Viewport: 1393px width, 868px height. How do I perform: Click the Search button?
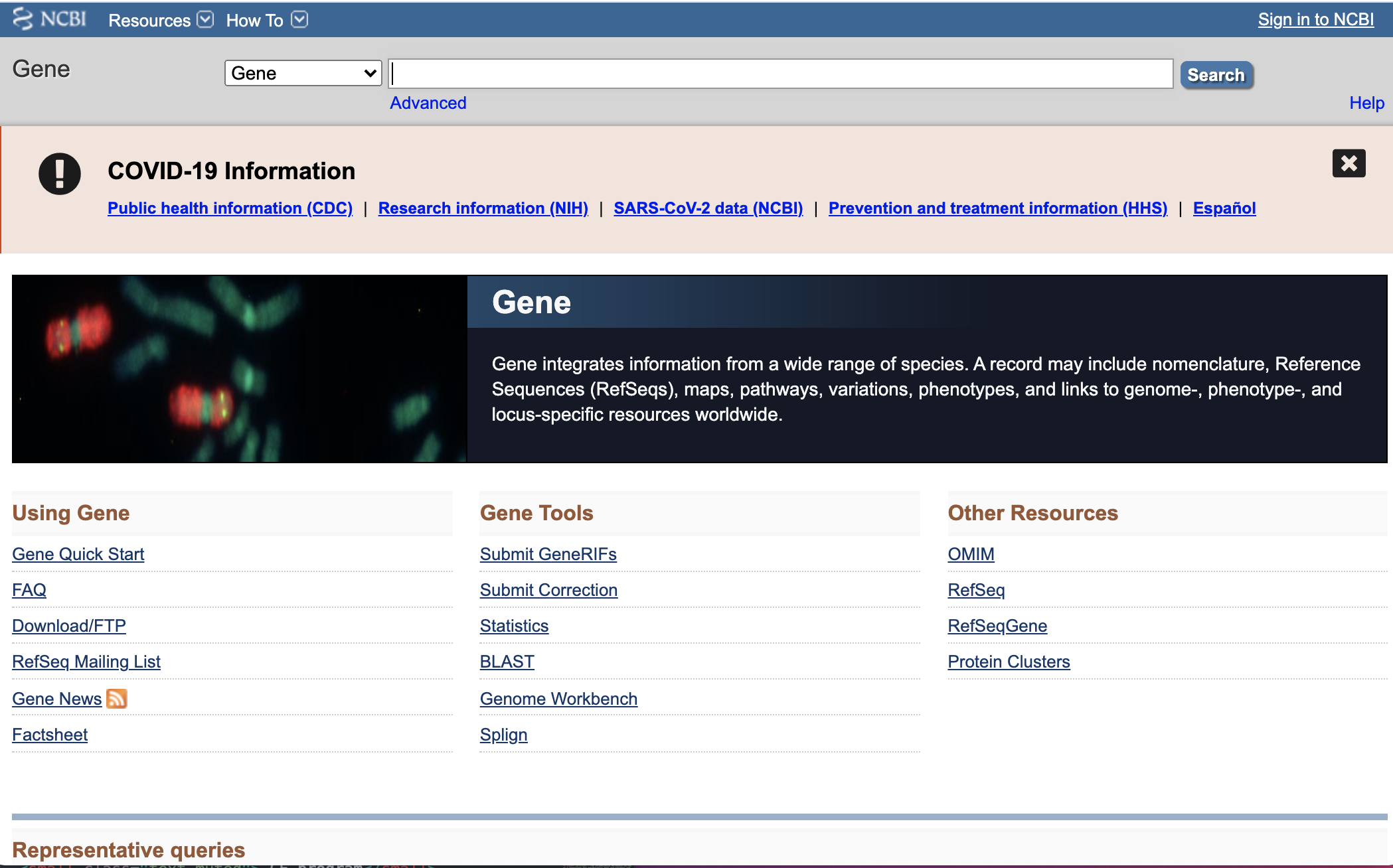click(1216, 75)
